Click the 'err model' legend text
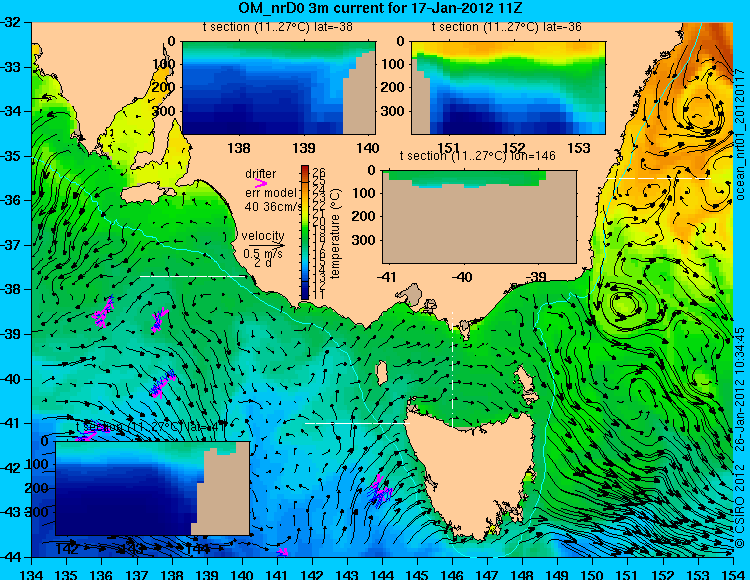 [x=271, y=192]
